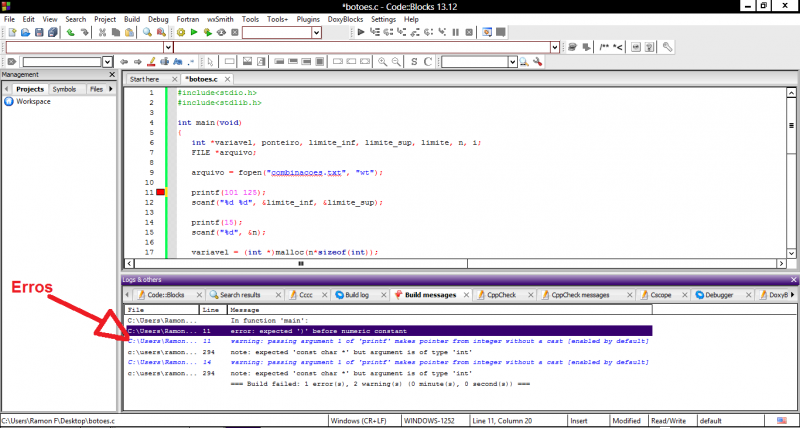Click the red error marker on line 11
Viewport: 800px width, 428px height.
(x=160, y=192)
